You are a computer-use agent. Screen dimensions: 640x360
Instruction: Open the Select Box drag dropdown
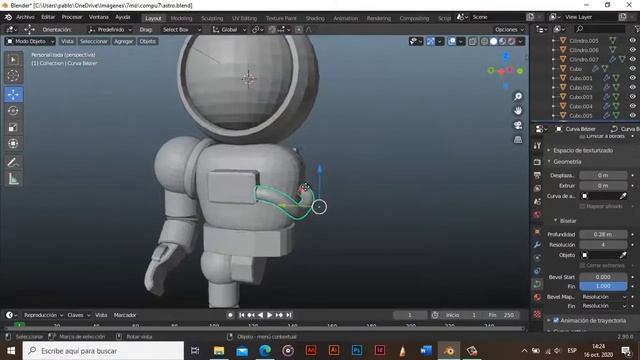tap(182, 29)
